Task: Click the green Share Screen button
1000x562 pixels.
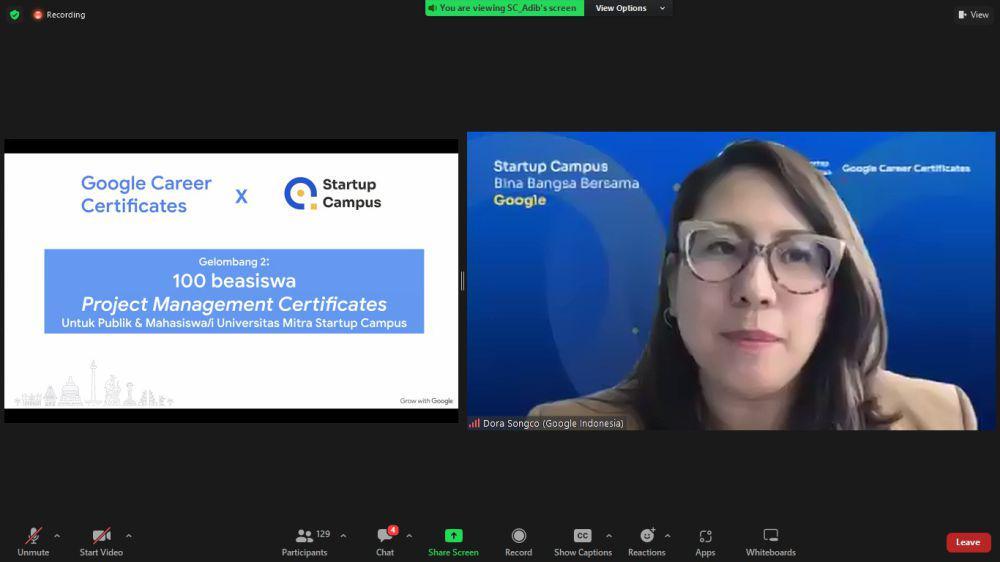Action: point(453,542)
